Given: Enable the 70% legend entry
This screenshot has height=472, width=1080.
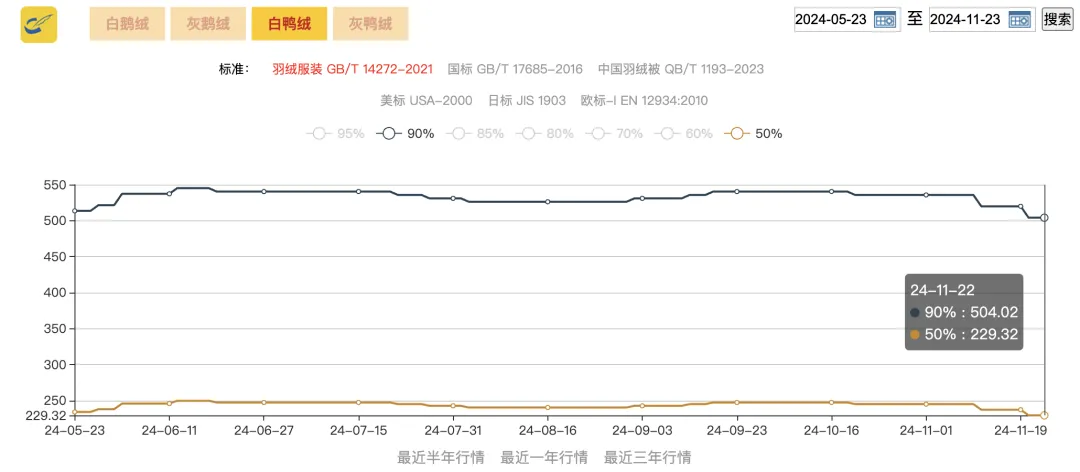Looking at the screenshot, I should coord(598,134).
